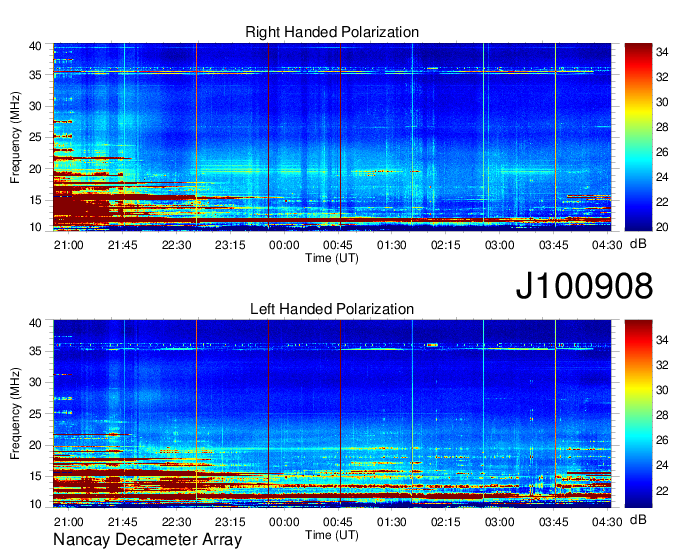The image size is (680, 552).
Task: Click the 28 dB label on Left Handed color bar
Action: [x=662, y=415]
